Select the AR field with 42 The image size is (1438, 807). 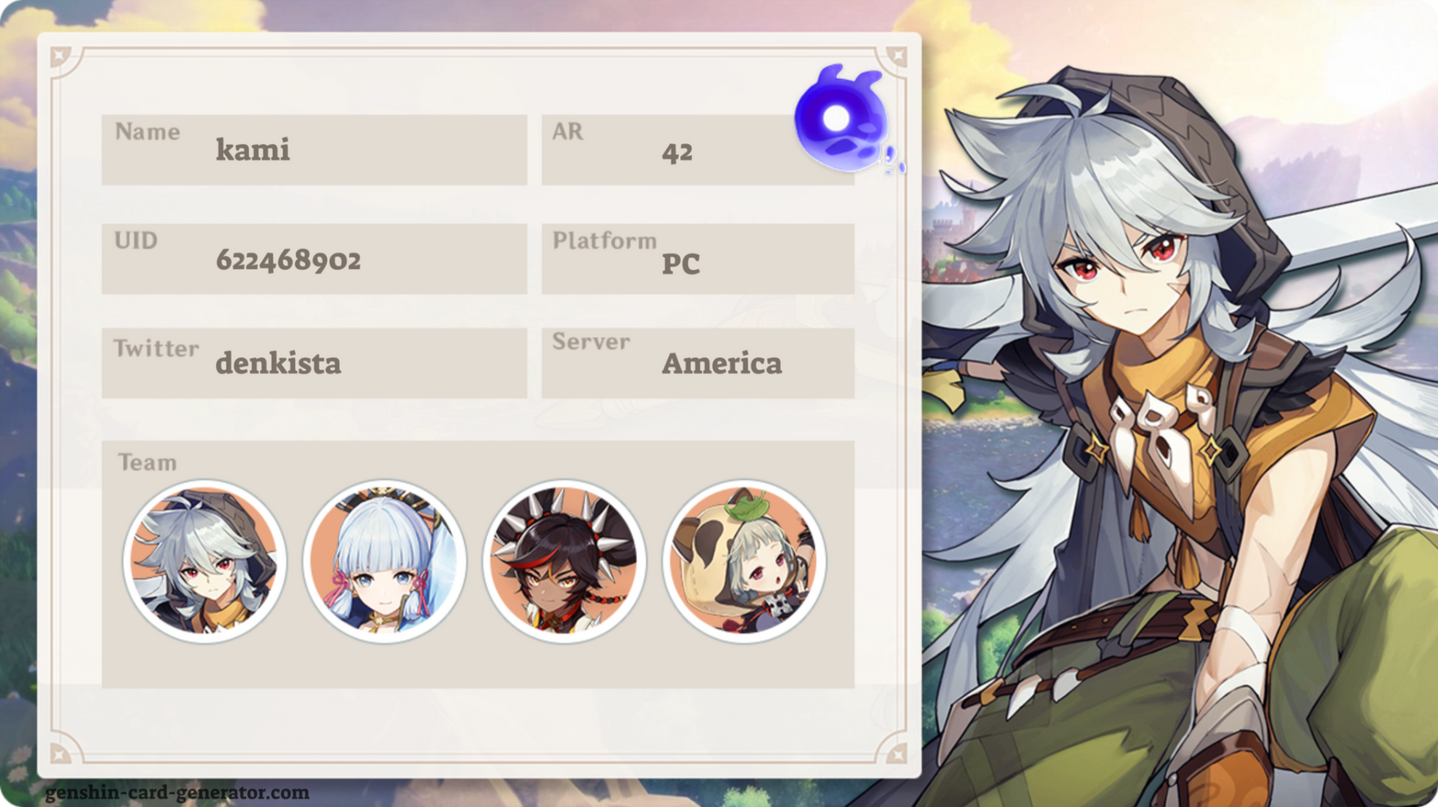point(698,150)
